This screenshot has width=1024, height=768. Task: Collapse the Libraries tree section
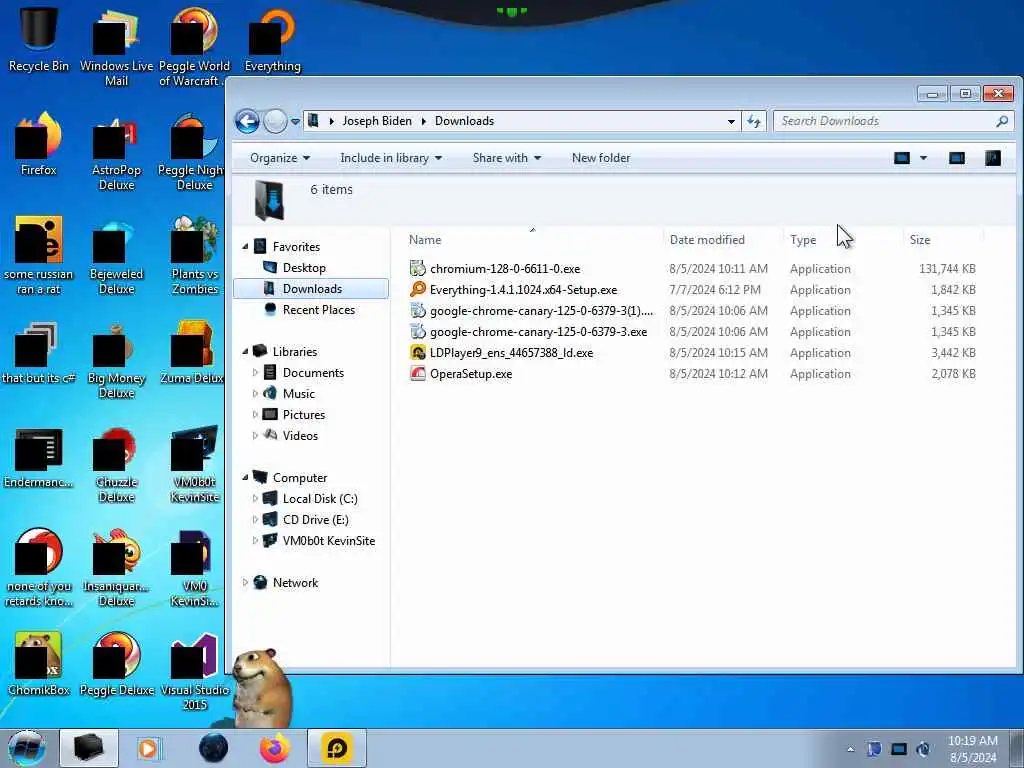point(246,351)
